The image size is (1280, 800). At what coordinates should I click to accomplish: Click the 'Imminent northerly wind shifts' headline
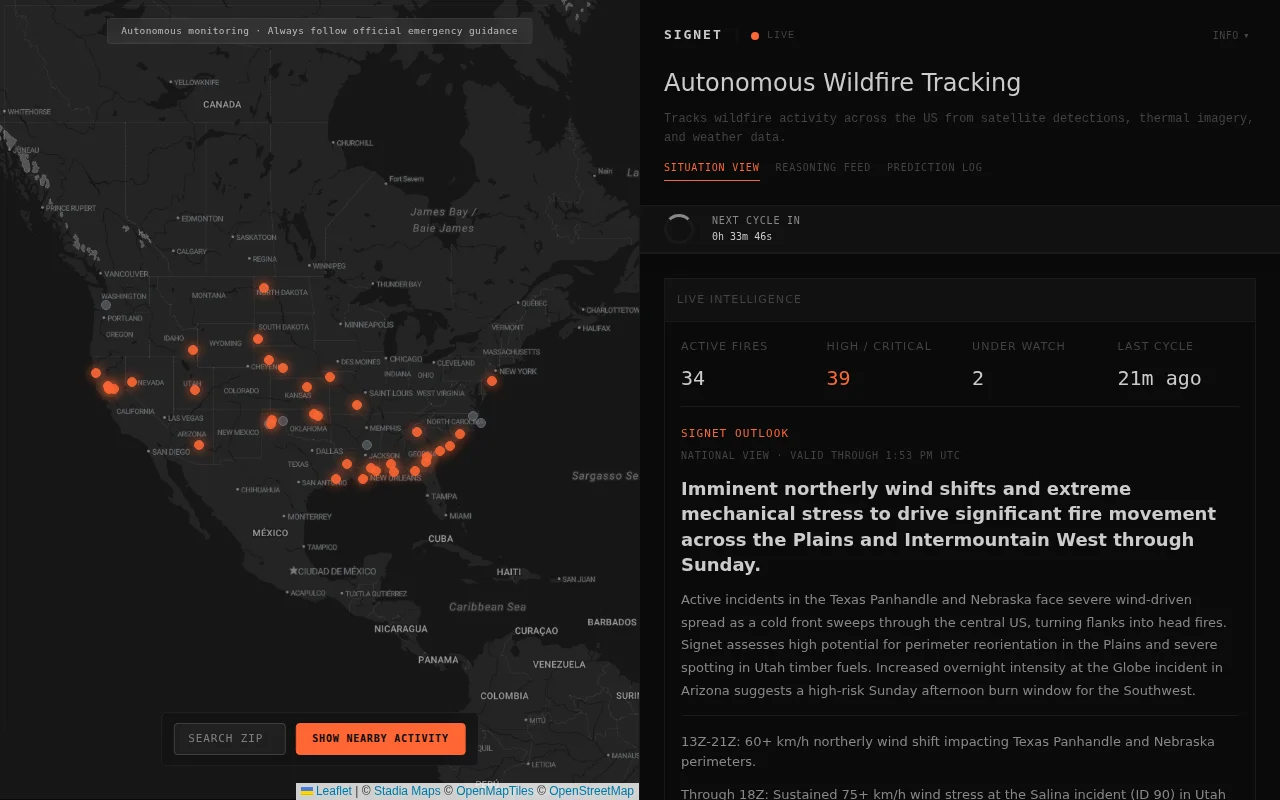(x=948, y=526)
